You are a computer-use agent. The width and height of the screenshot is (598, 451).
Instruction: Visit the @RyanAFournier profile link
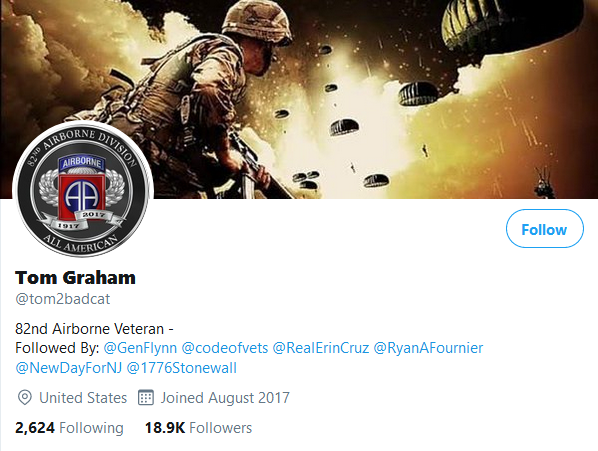pos(428,348)
